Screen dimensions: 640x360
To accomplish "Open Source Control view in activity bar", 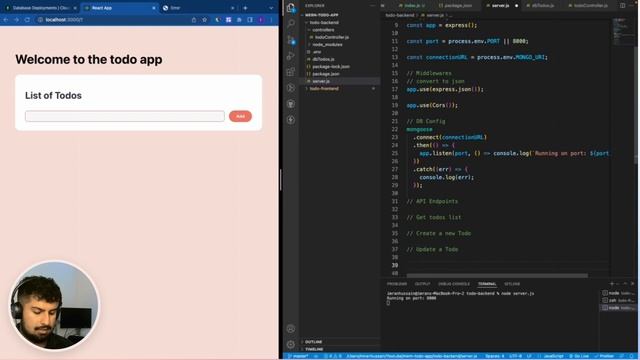I will click(x=291, y=40).
